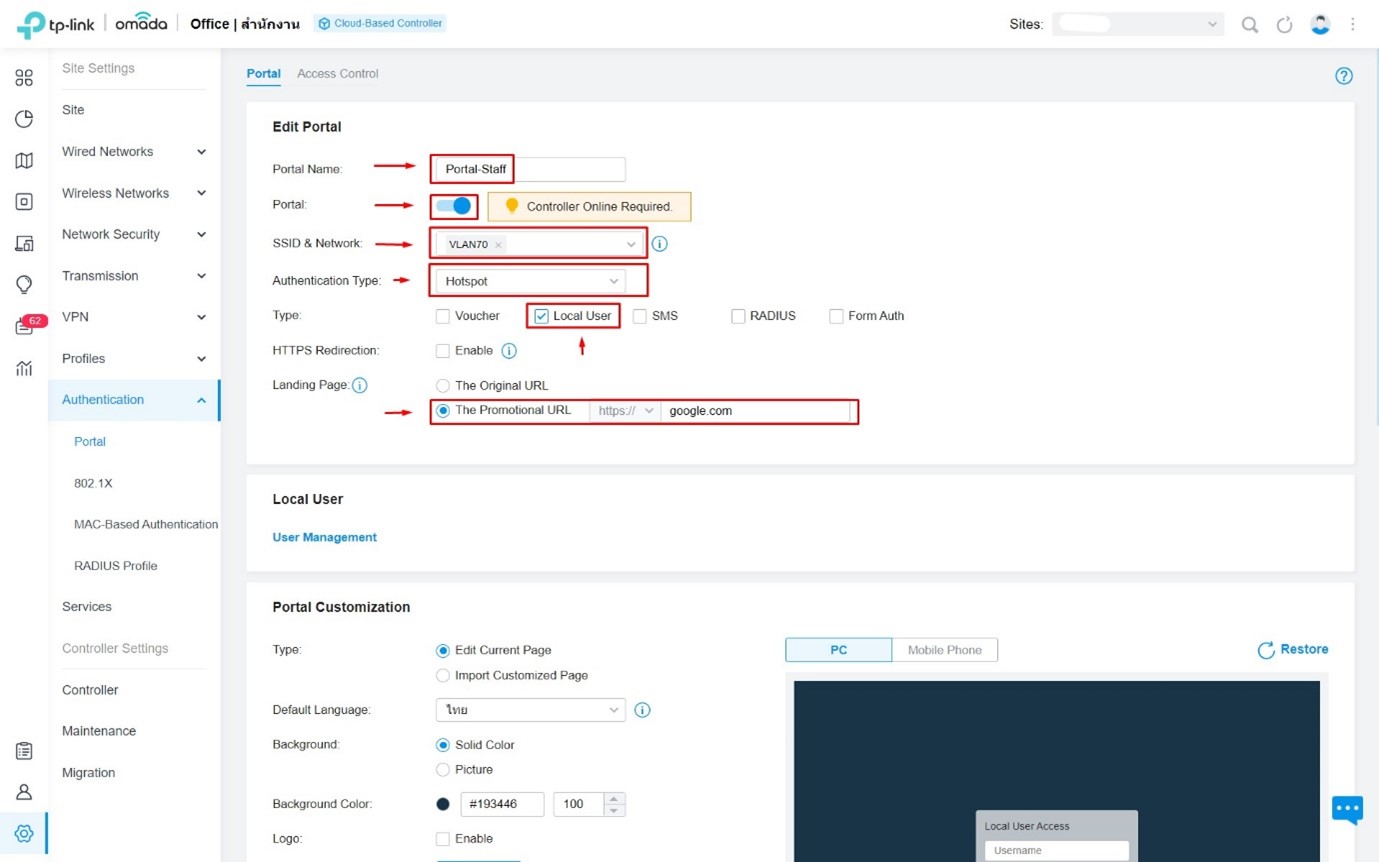1379x862 pixels.
Task: Expand Transmission menu
Action: coord(134,276)
